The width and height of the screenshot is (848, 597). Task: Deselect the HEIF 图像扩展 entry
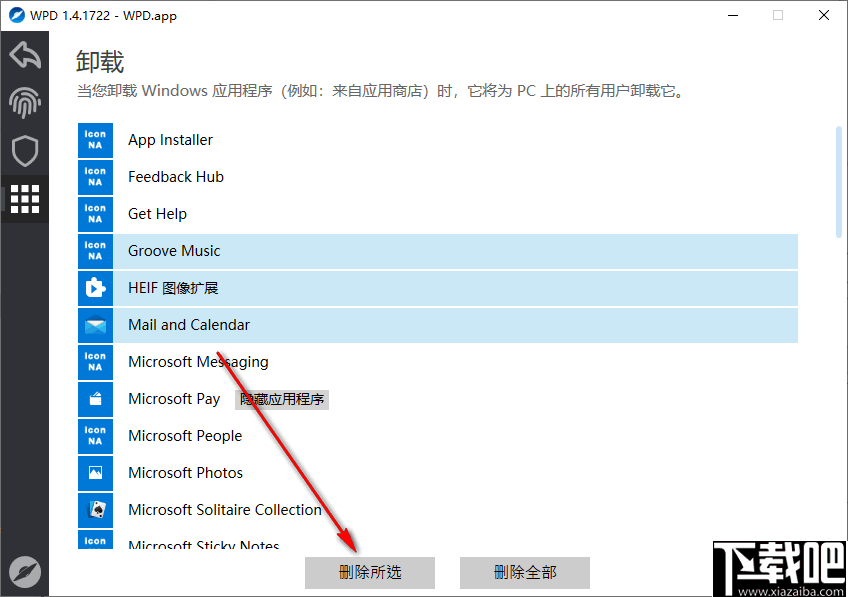tap(438, 288)
